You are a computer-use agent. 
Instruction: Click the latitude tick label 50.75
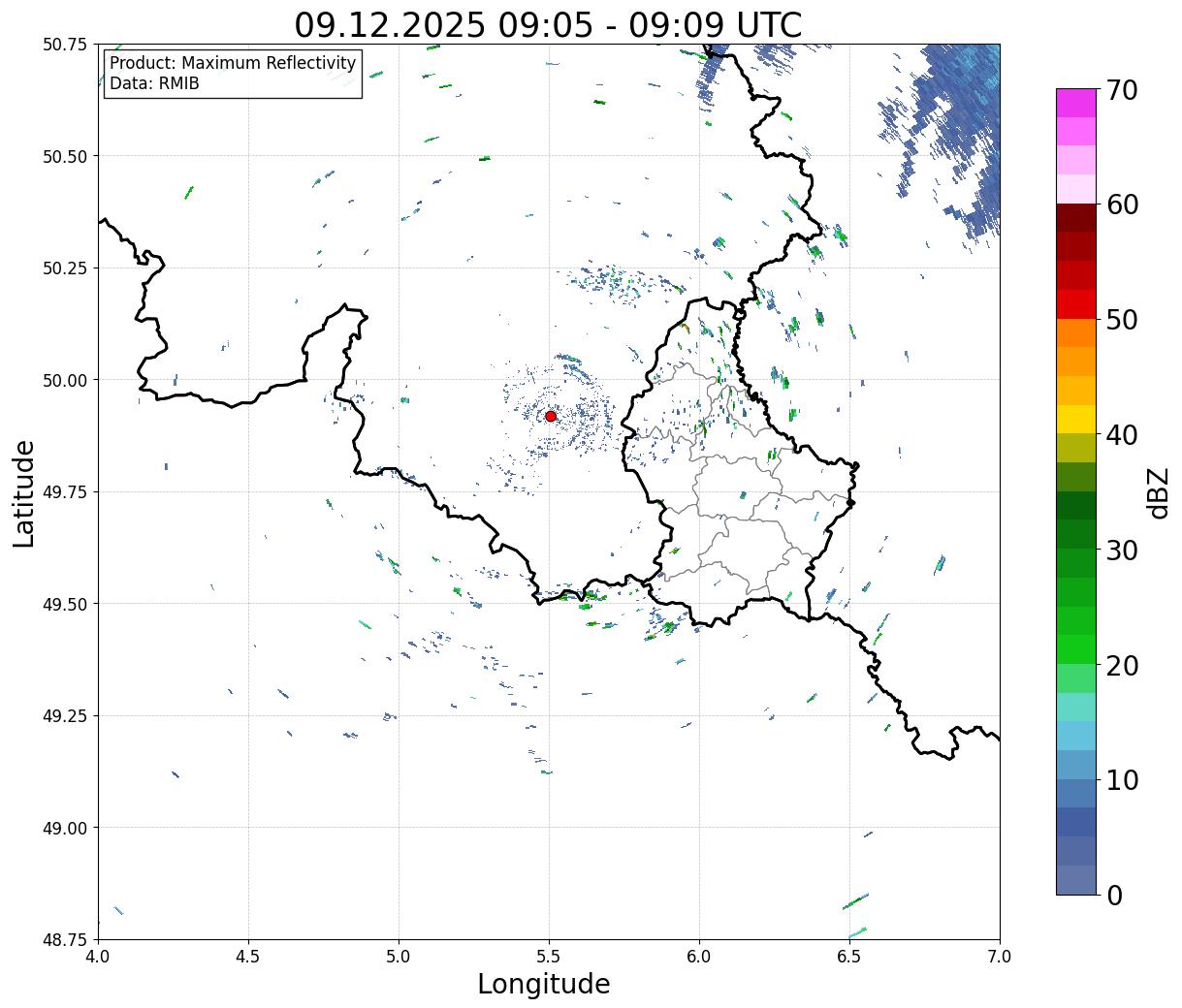[x=65, y=45]
